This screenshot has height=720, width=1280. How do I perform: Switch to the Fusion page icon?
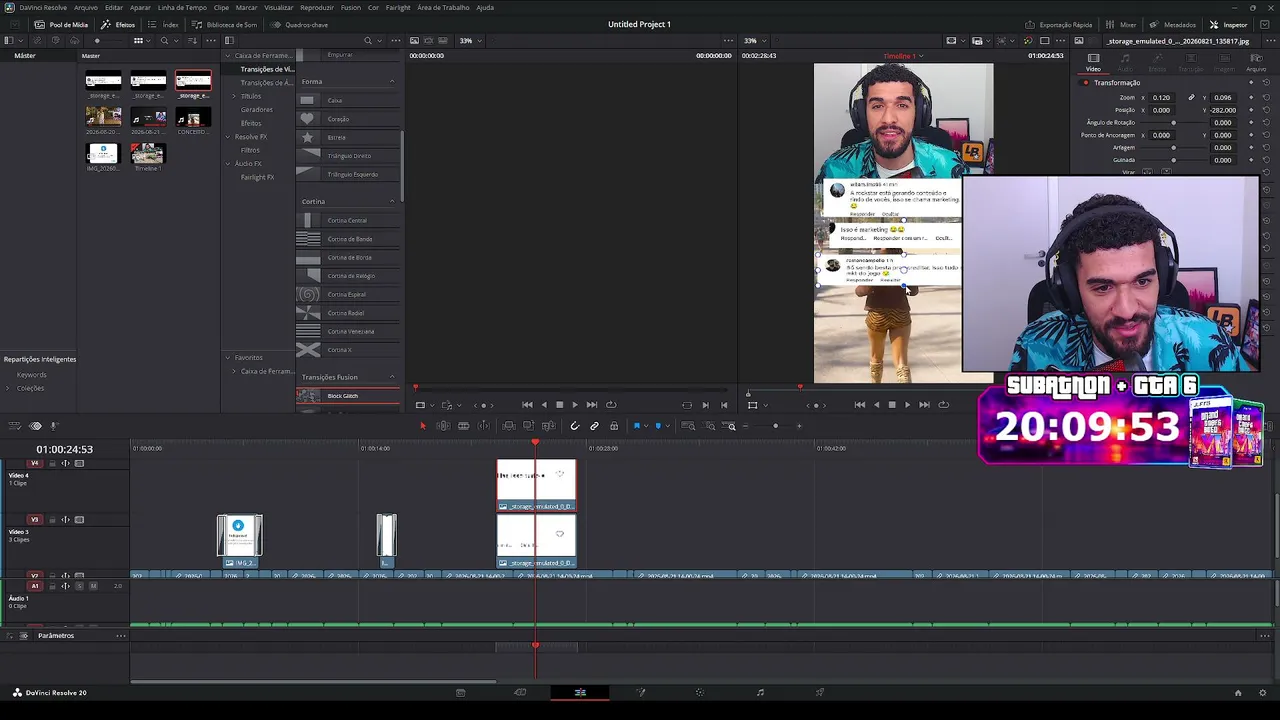coord(641,692)
